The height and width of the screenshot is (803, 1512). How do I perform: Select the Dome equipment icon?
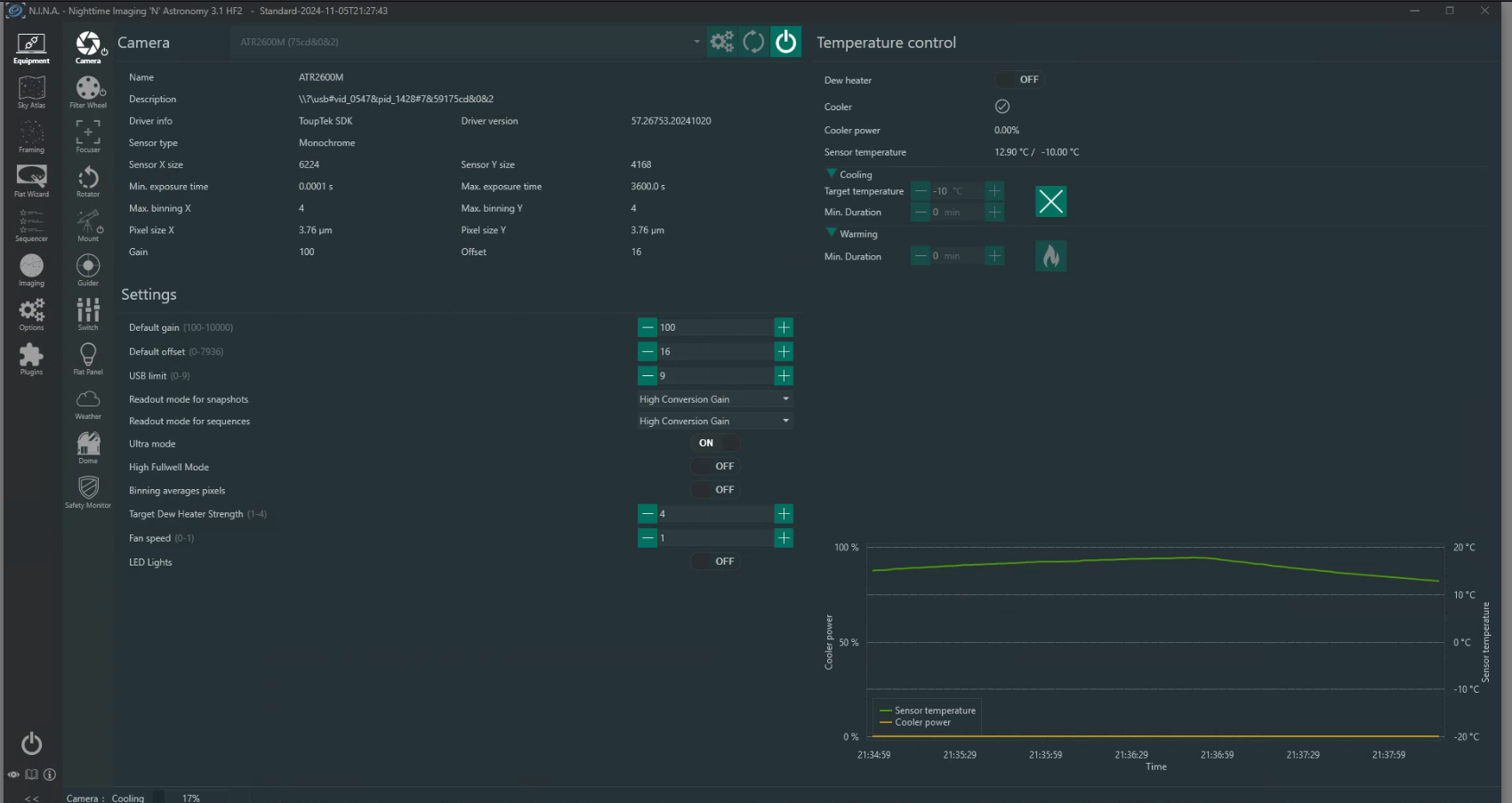(x=88, y=448)
